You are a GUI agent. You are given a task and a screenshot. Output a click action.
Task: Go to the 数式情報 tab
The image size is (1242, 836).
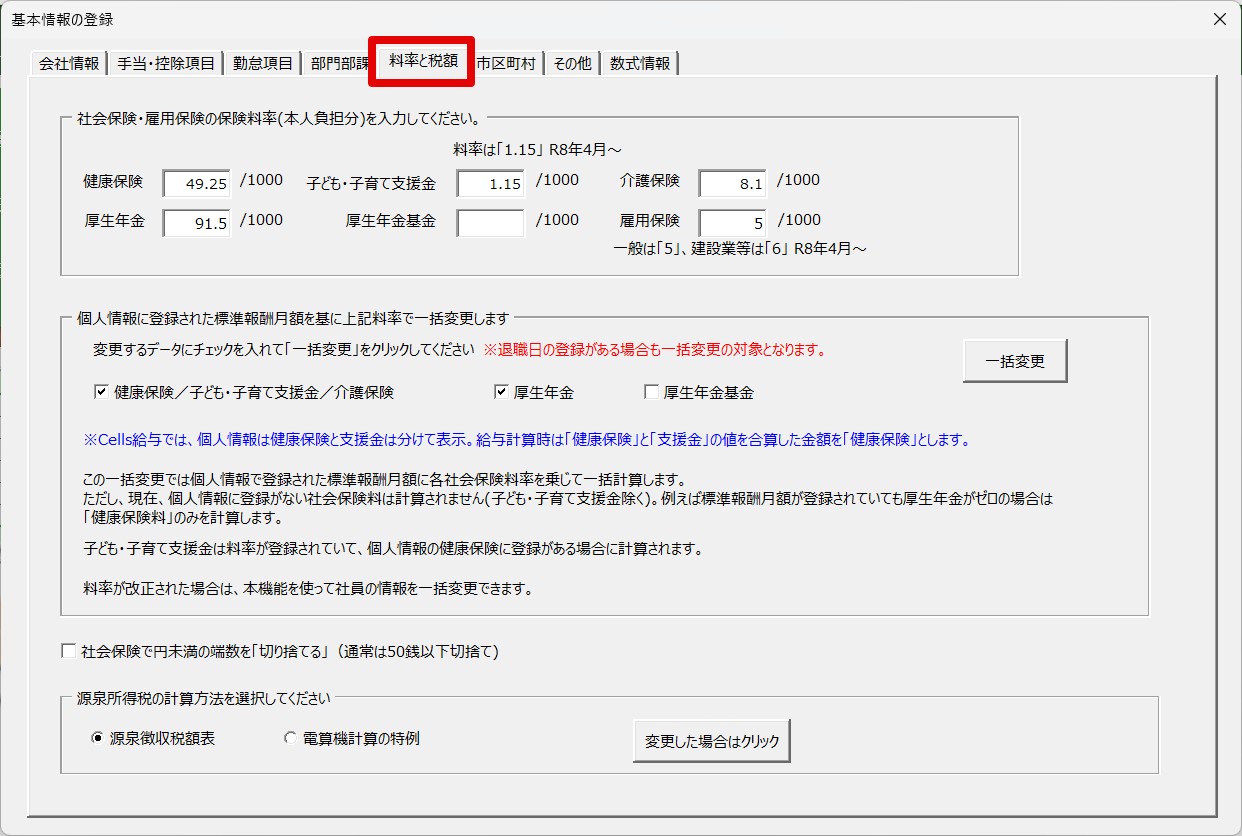(640, 63)
